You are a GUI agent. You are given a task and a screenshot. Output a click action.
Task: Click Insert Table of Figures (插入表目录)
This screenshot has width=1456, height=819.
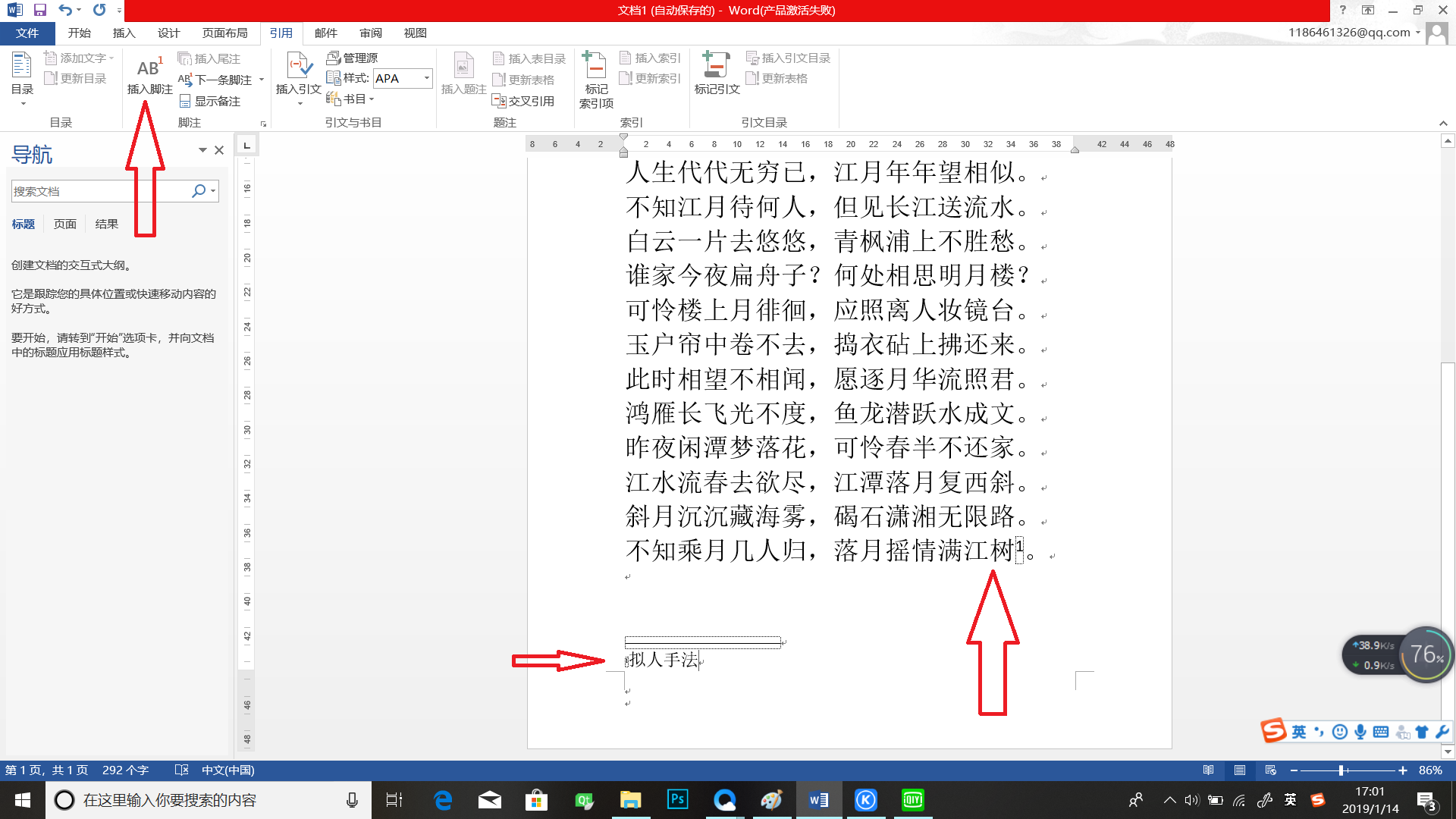[x=529, y=58]
